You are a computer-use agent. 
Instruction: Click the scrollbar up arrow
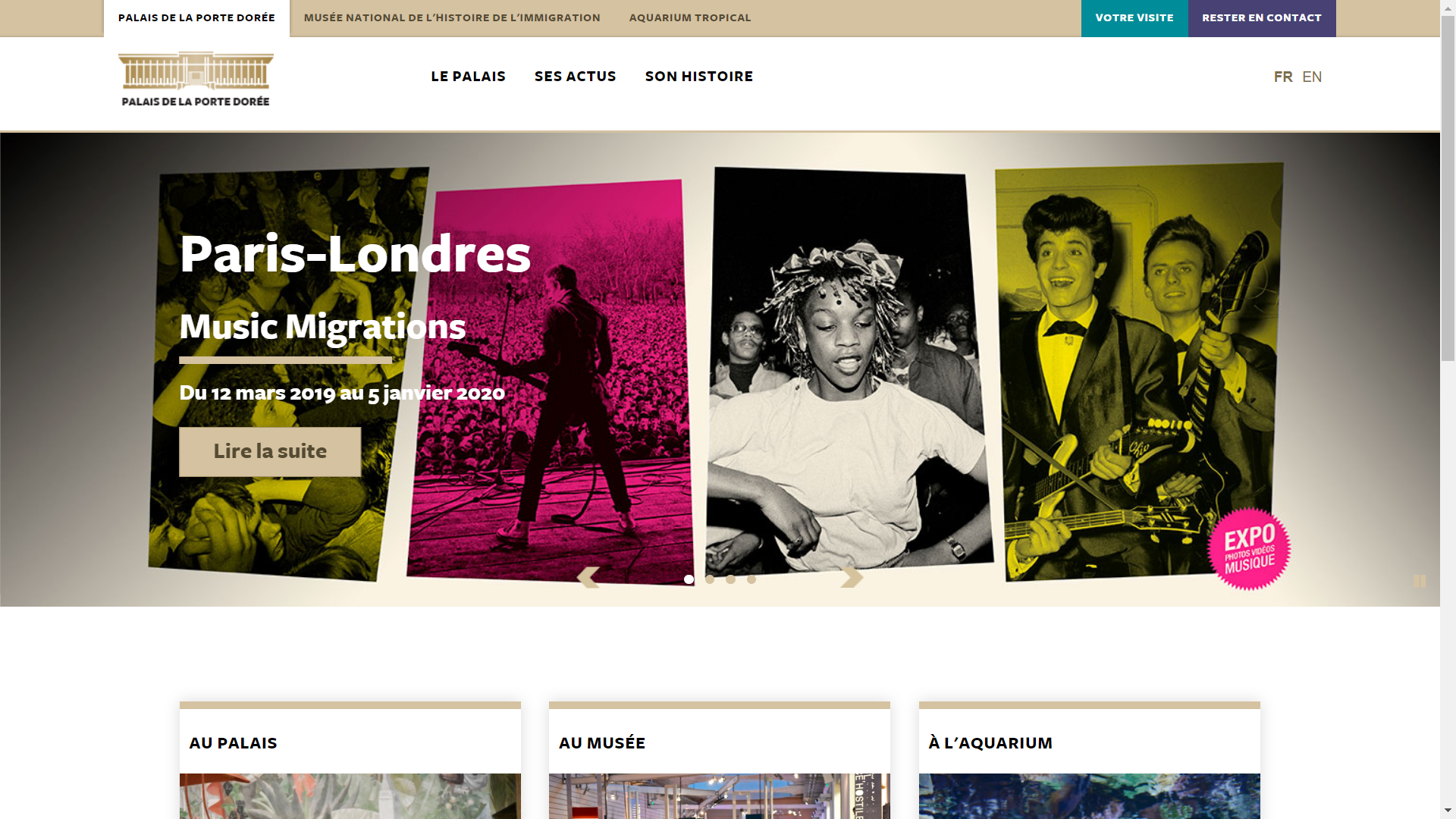(x=1448, y=8)
